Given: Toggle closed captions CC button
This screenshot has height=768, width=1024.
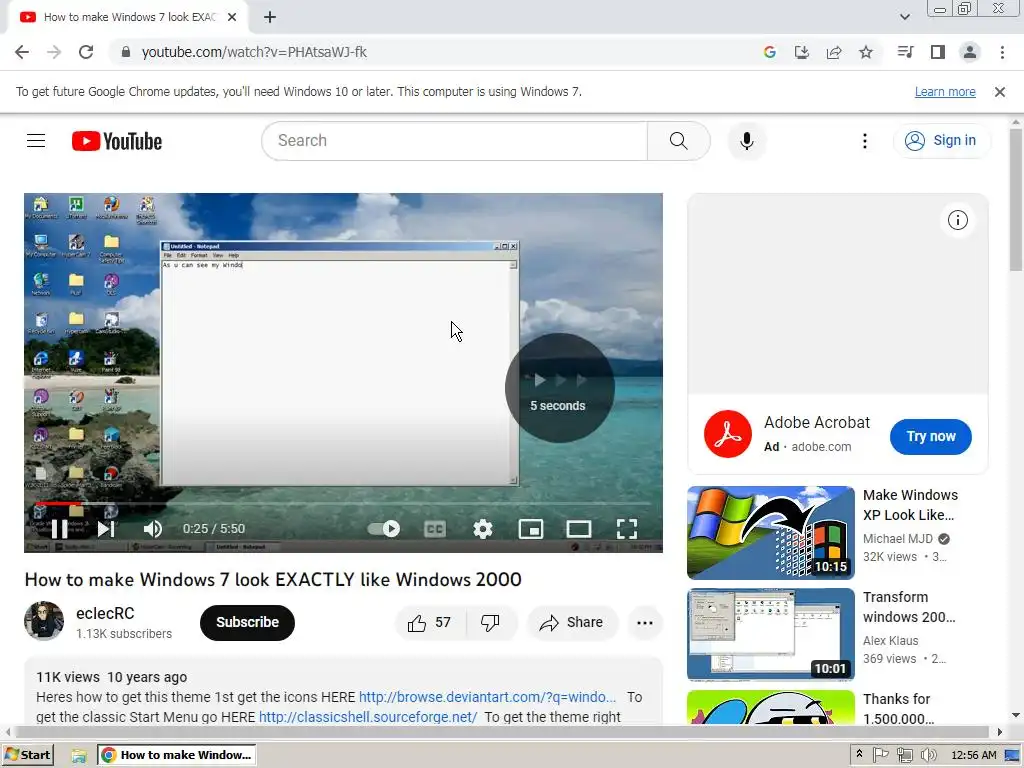Looking at the screenshot, I should coord(434,529).
